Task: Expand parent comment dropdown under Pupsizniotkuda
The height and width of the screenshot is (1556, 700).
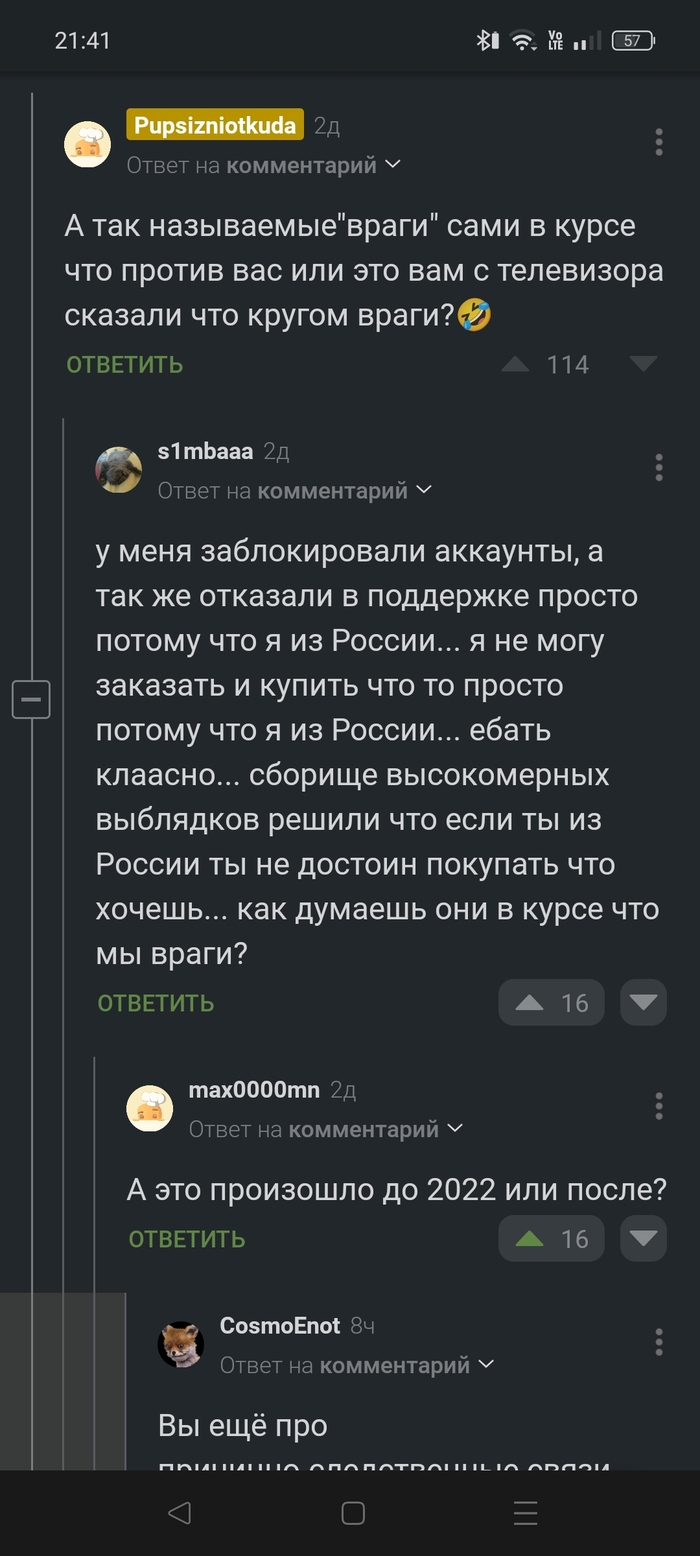Action: click(x=393, y=165)
